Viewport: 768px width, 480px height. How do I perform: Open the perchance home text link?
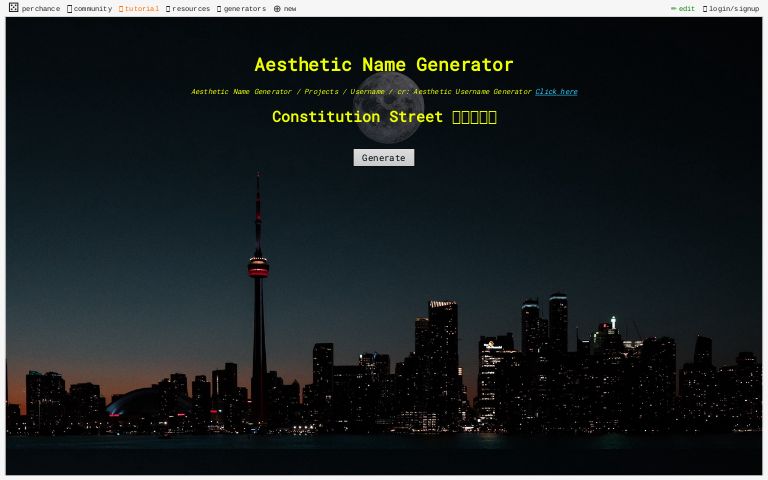click(41, 9)
